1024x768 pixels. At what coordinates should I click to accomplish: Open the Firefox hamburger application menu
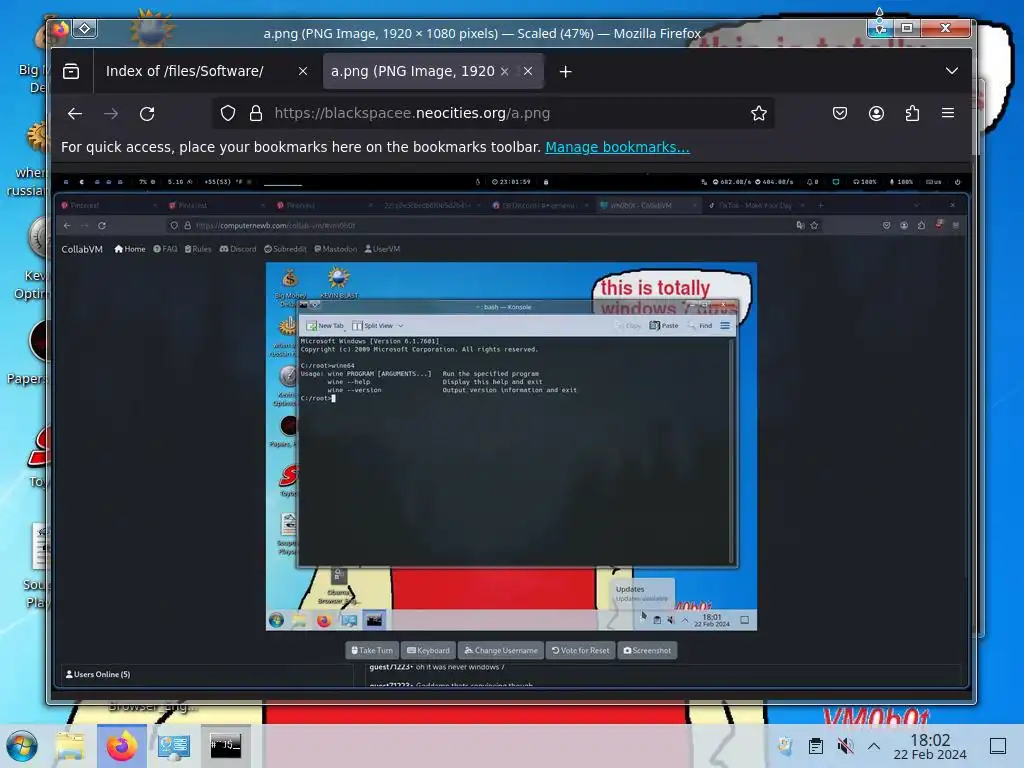click(x=948, y=113)
